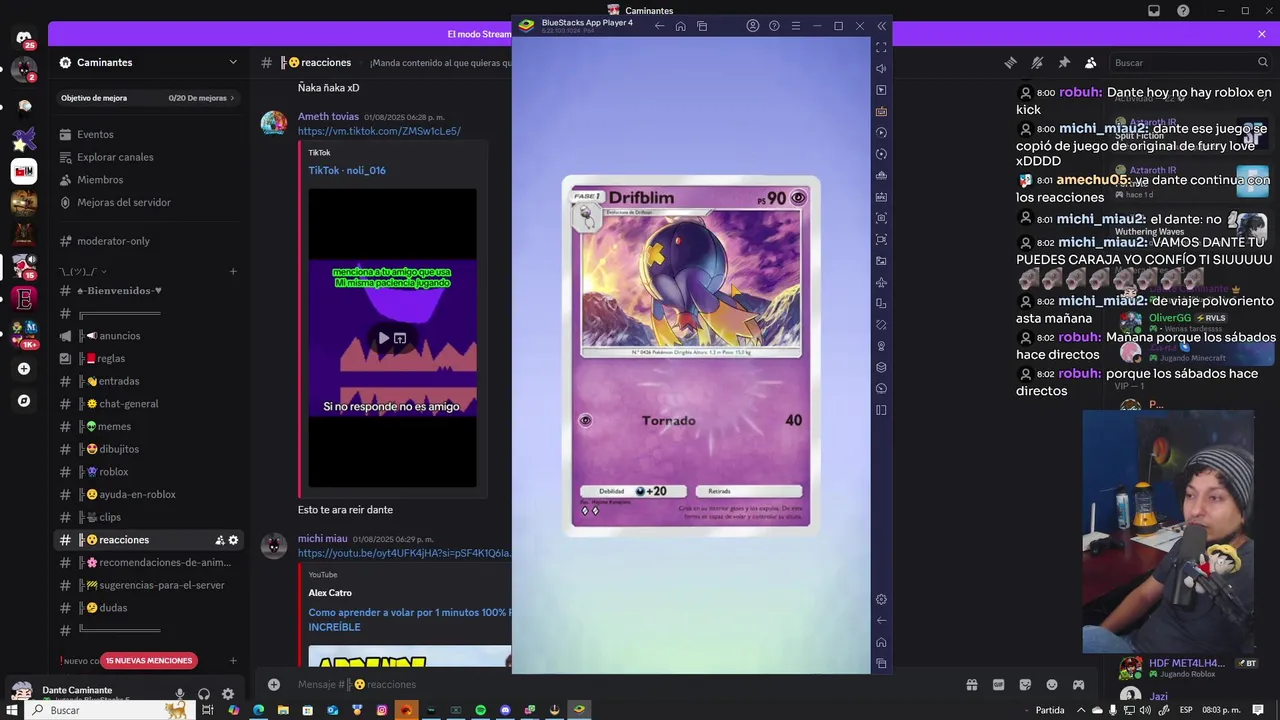
Task: Toggle the Discord member list
Action: point(1091,62)
